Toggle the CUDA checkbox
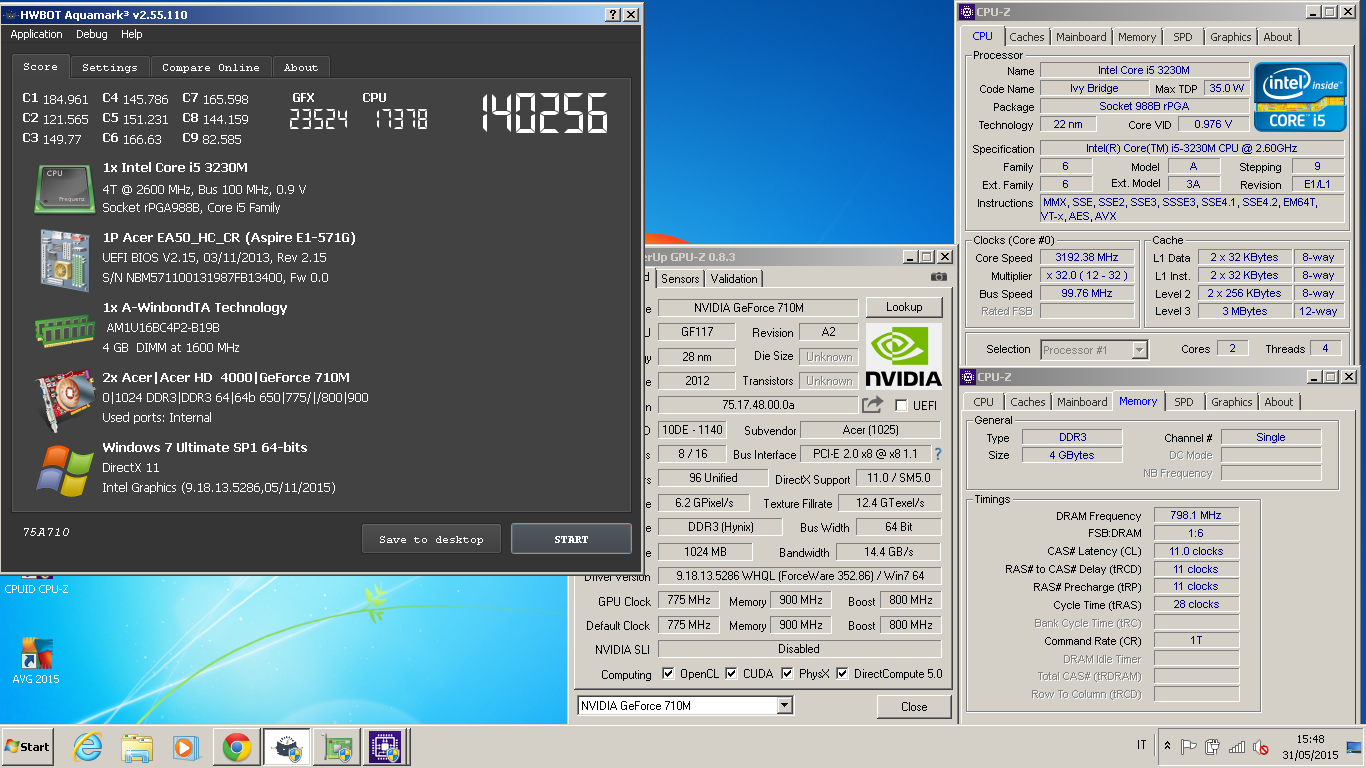 (731, 673)
